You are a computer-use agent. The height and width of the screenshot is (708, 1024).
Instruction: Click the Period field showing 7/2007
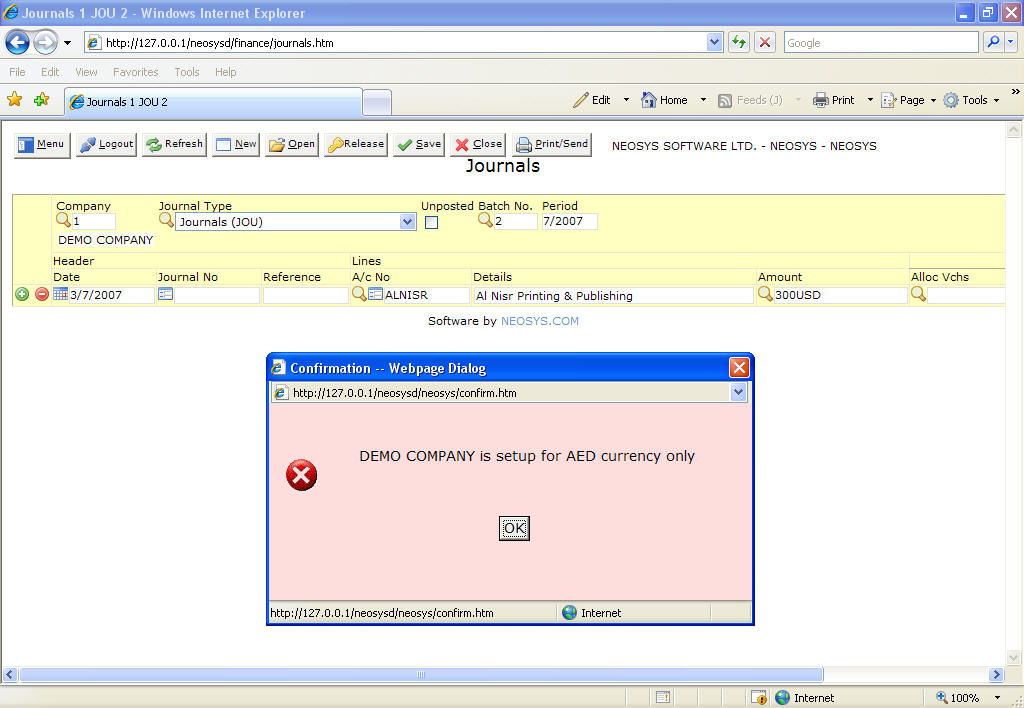[569, 221]
